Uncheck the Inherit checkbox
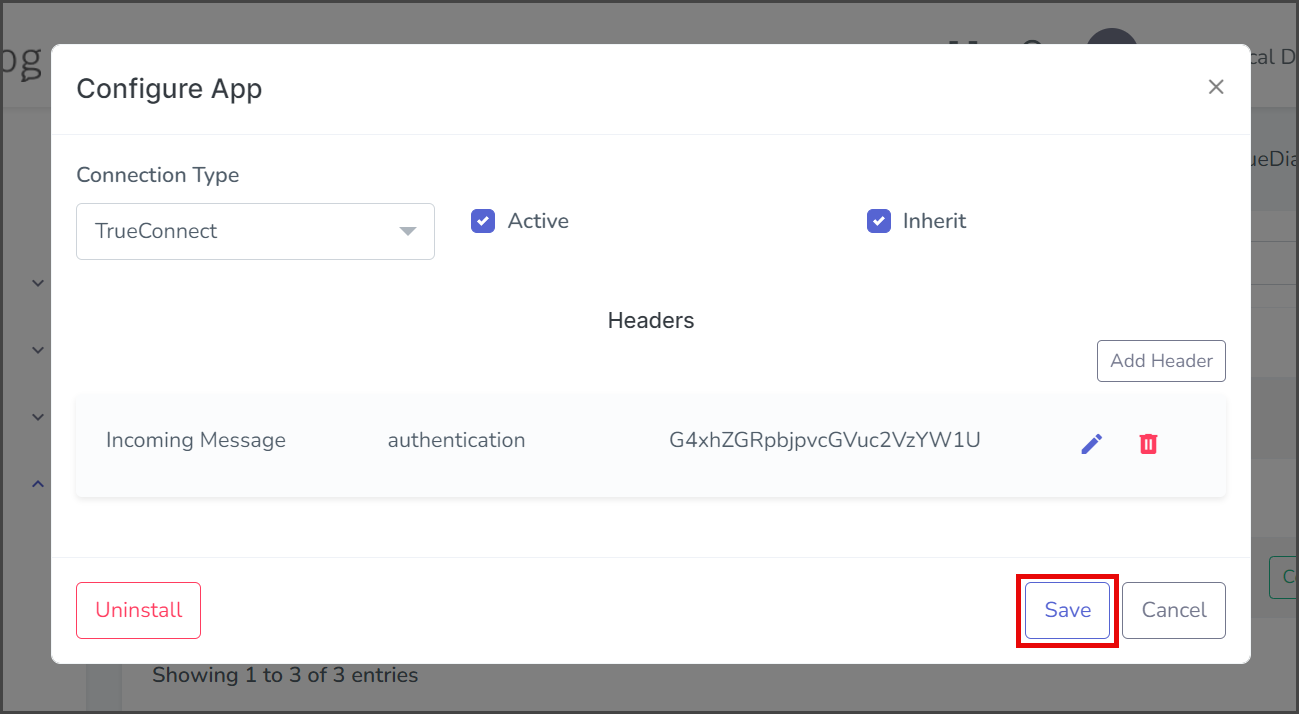The width and height of the screenshot is (1299, 714). coord(879,221)
